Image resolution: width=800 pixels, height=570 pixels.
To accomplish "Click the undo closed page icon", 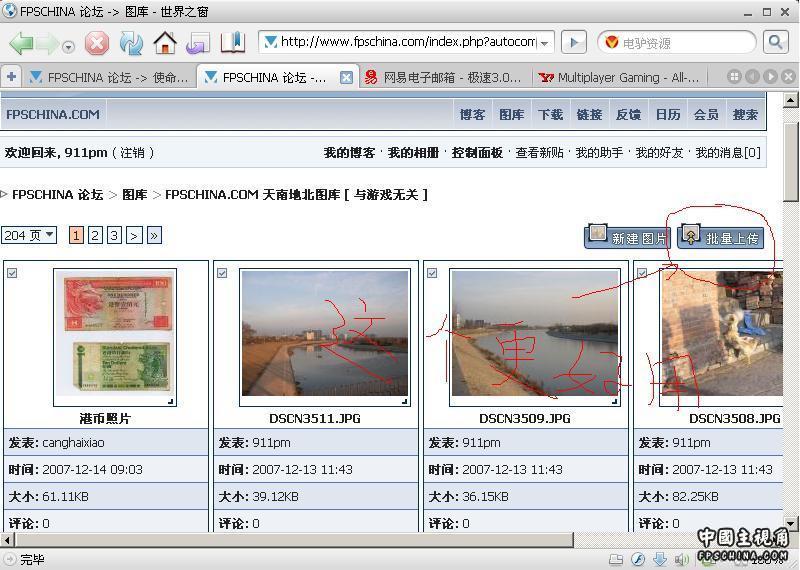I will pyautogui.click(x=198, y=43).
